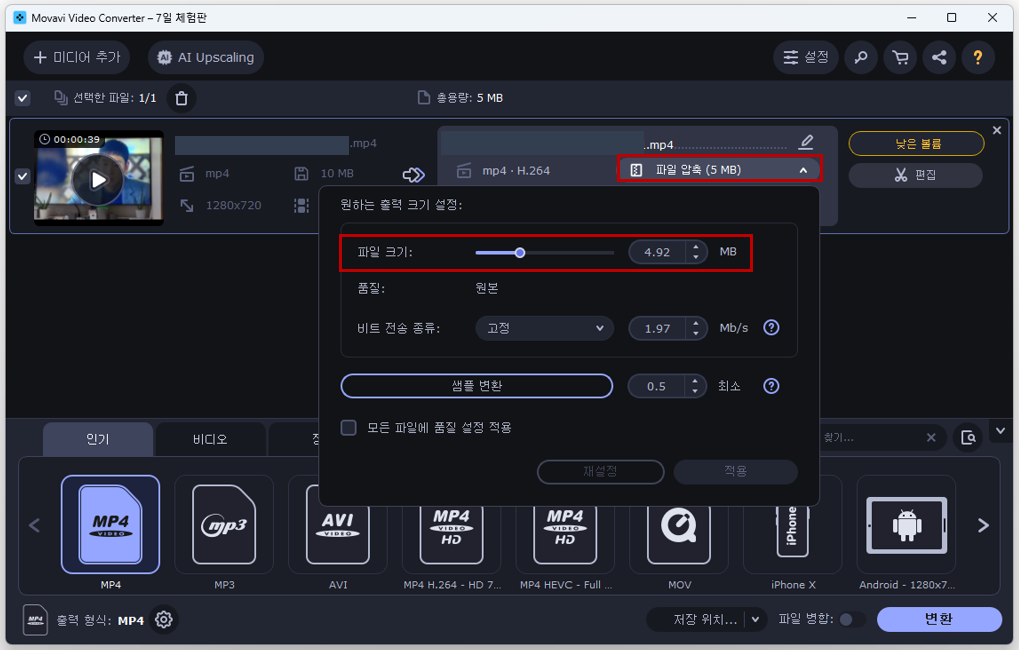Viewport: 1019px width, 650px height.
Task: Go to next formats with right arrow
Action: [983, 525]
